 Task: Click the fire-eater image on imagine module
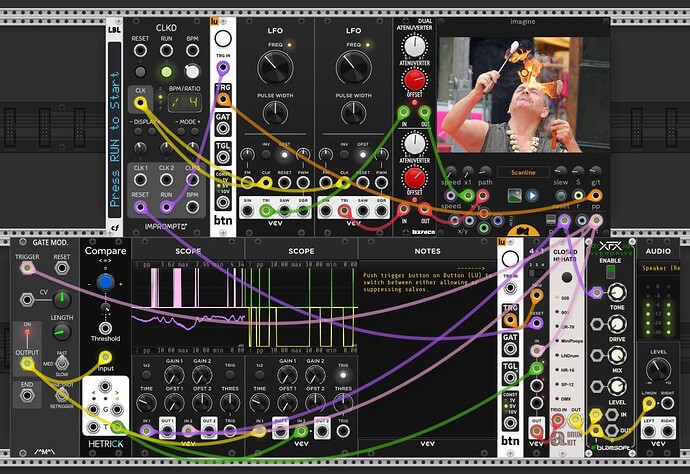click(x=524, y=95)
